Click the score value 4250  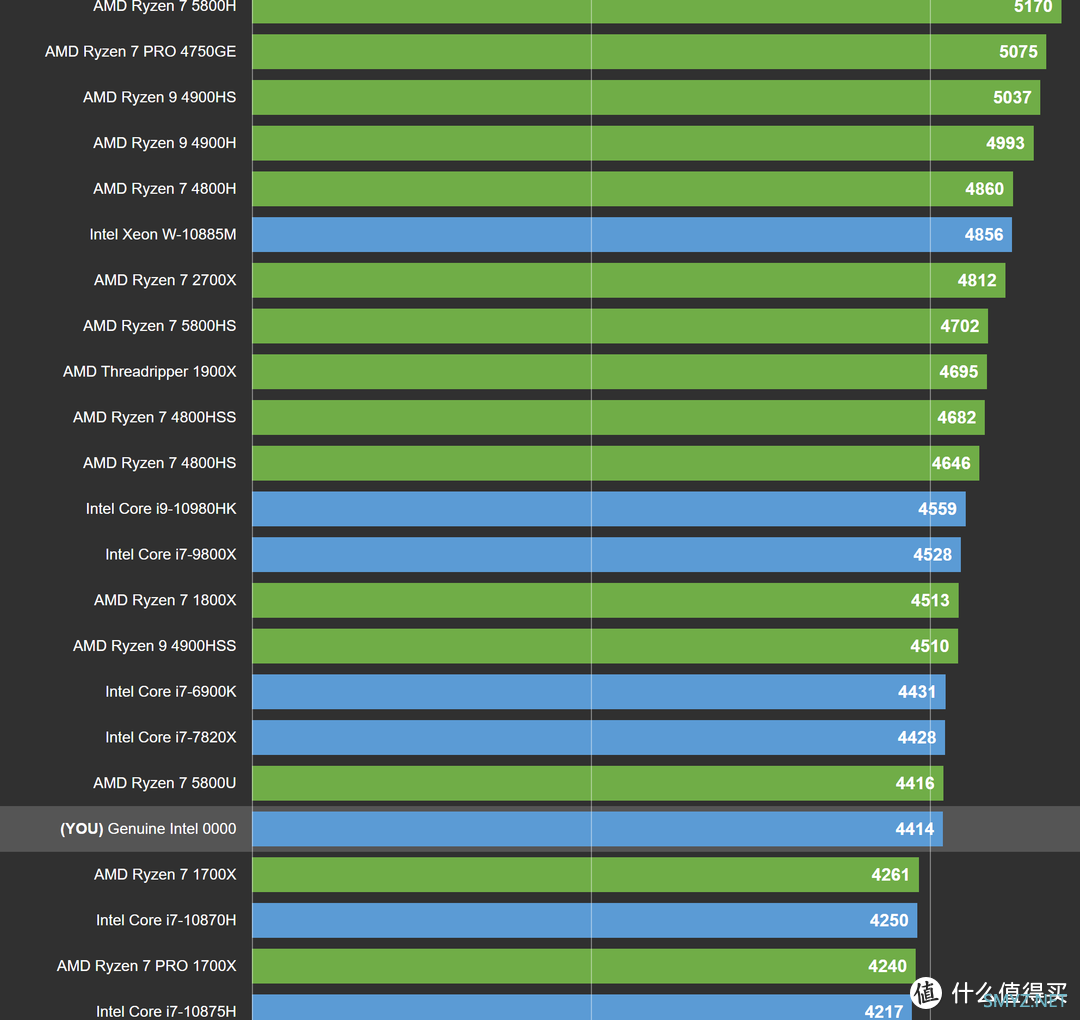pos(889,921)
